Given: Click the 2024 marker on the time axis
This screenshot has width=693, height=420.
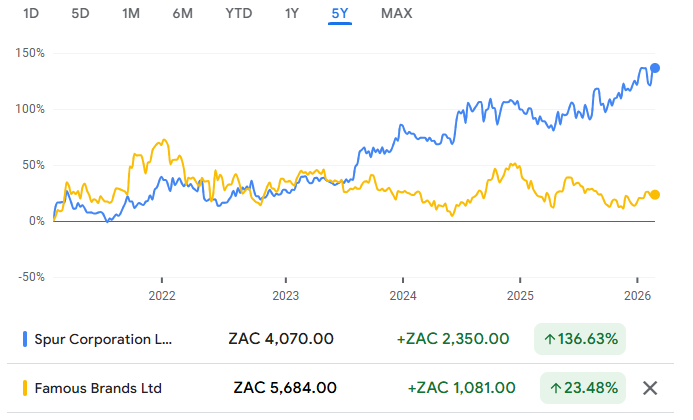Looking at the screenshot, I should (403, 296).
